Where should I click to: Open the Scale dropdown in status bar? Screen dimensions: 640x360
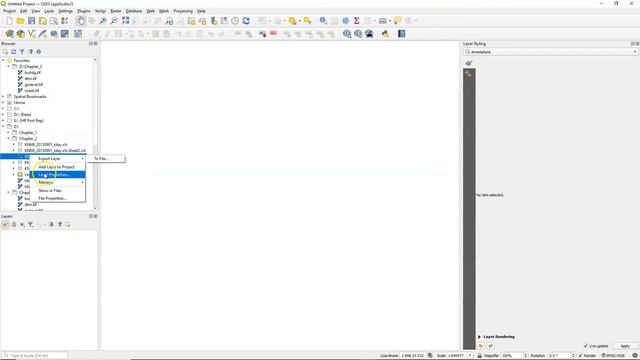470,356
